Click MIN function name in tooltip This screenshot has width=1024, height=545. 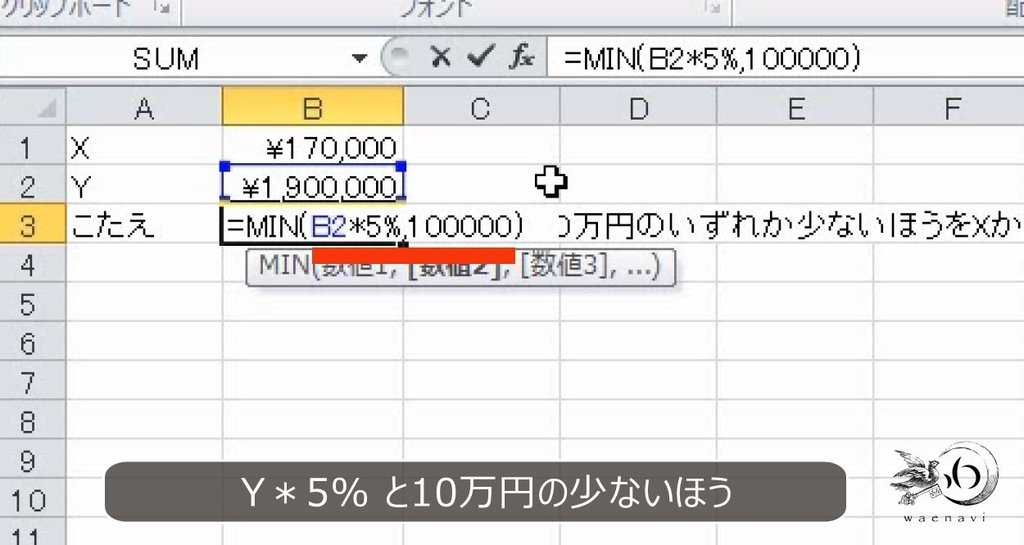click(x=284, y=266)
